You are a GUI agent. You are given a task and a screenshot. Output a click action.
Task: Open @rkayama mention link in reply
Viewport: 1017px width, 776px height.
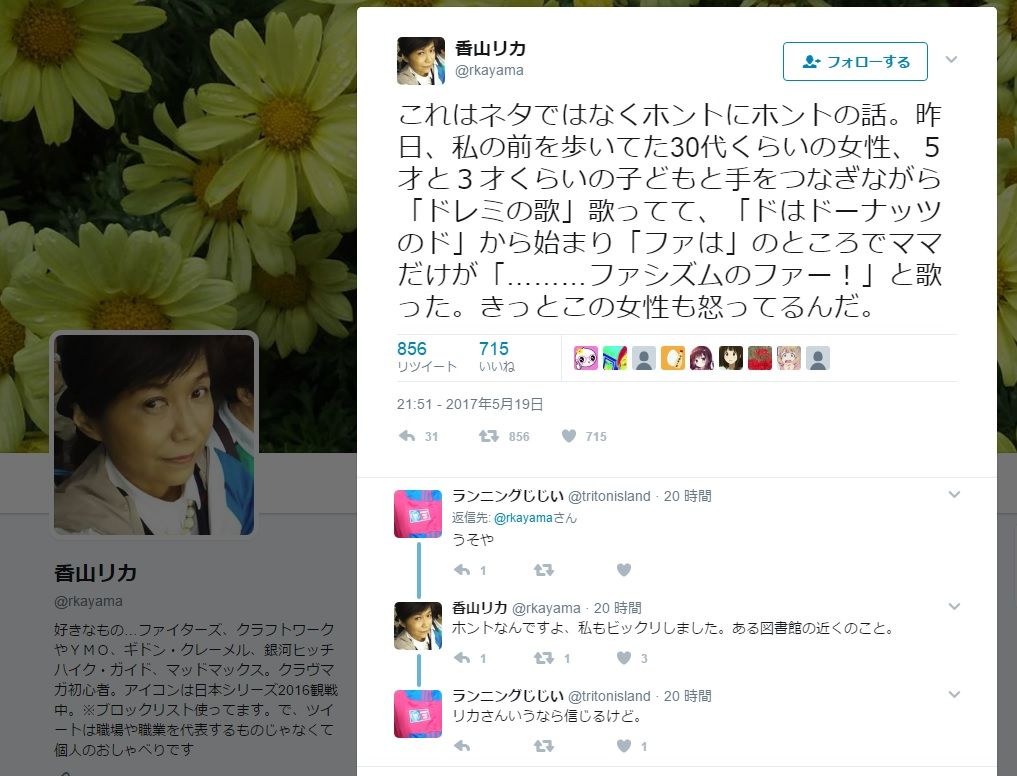point(523,518)
